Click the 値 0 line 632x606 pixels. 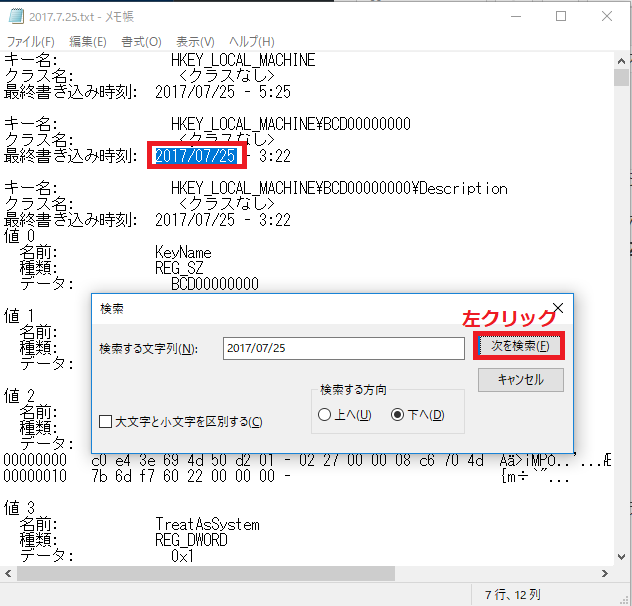[19, 236]
